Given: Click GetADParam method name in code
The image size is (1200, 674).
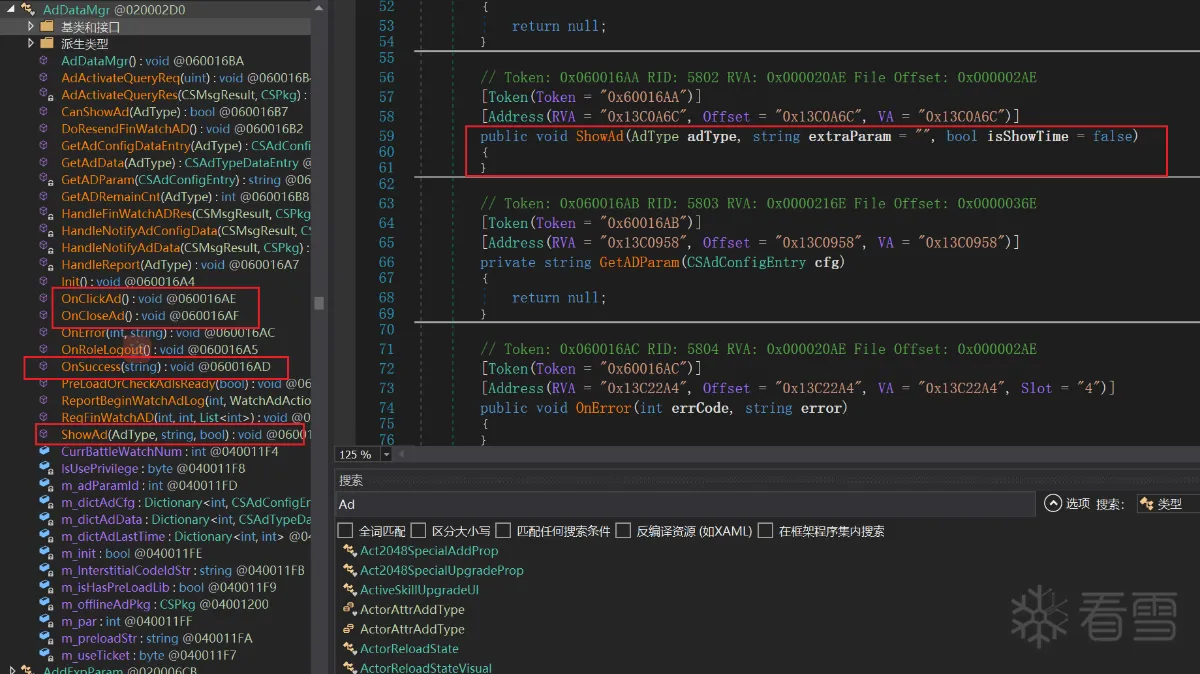Looking at the screenshot, I should (x=638, y=262).
